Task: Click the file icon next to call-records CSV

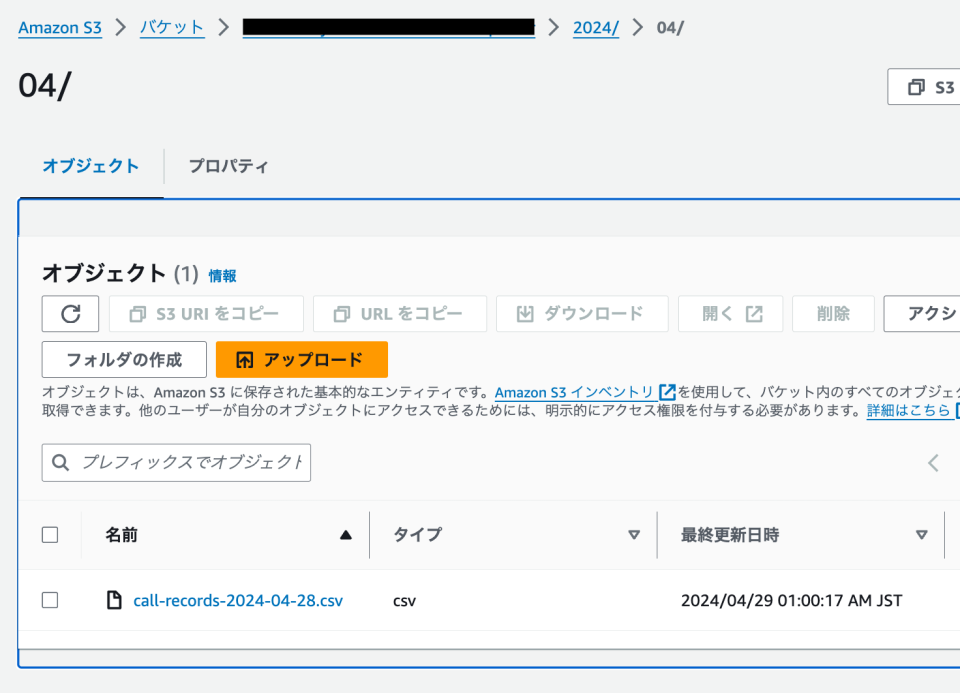Action: pos(115,600)
